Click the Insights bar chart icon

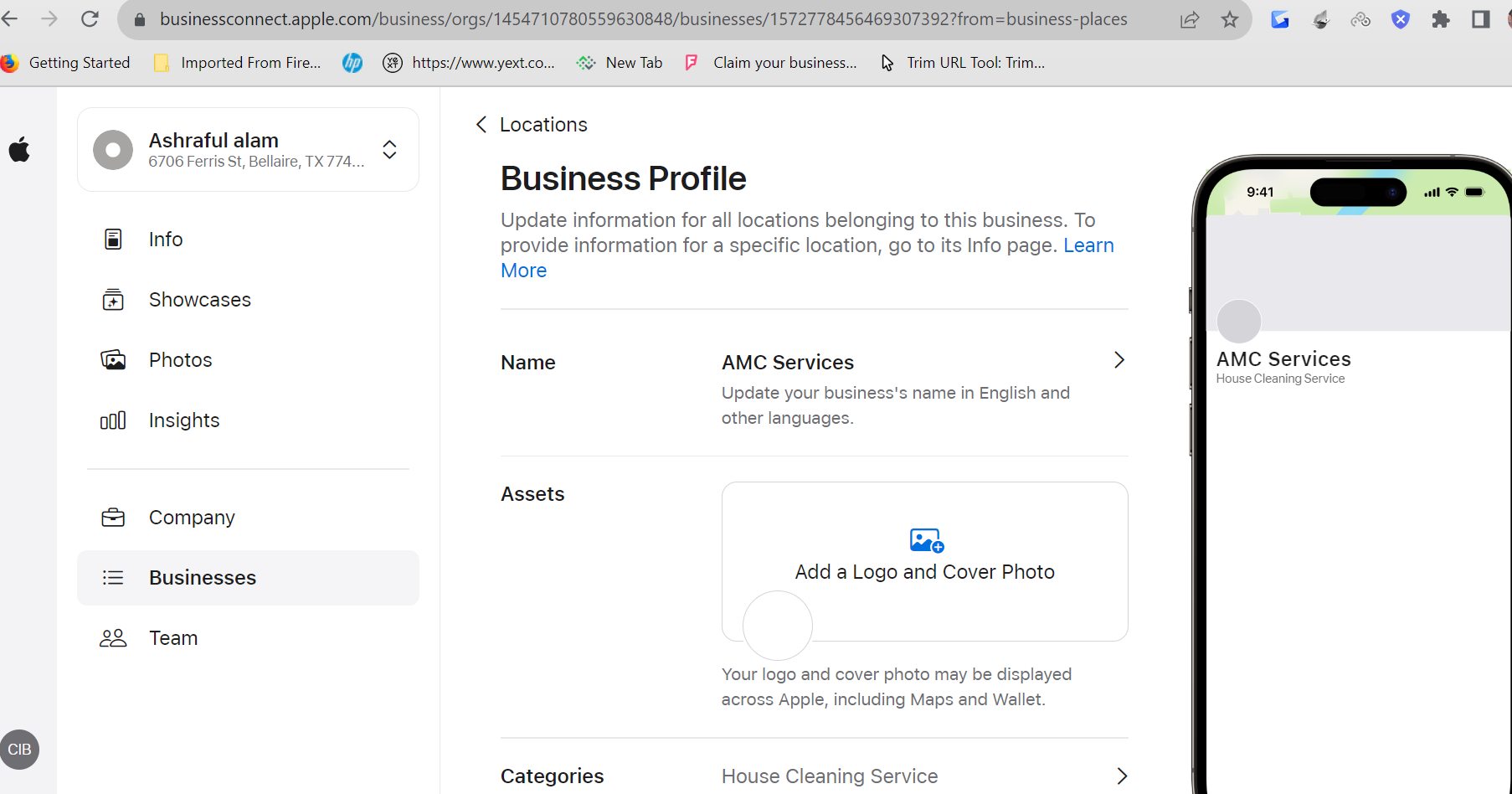pyautogui.click(x=113, y=420)
